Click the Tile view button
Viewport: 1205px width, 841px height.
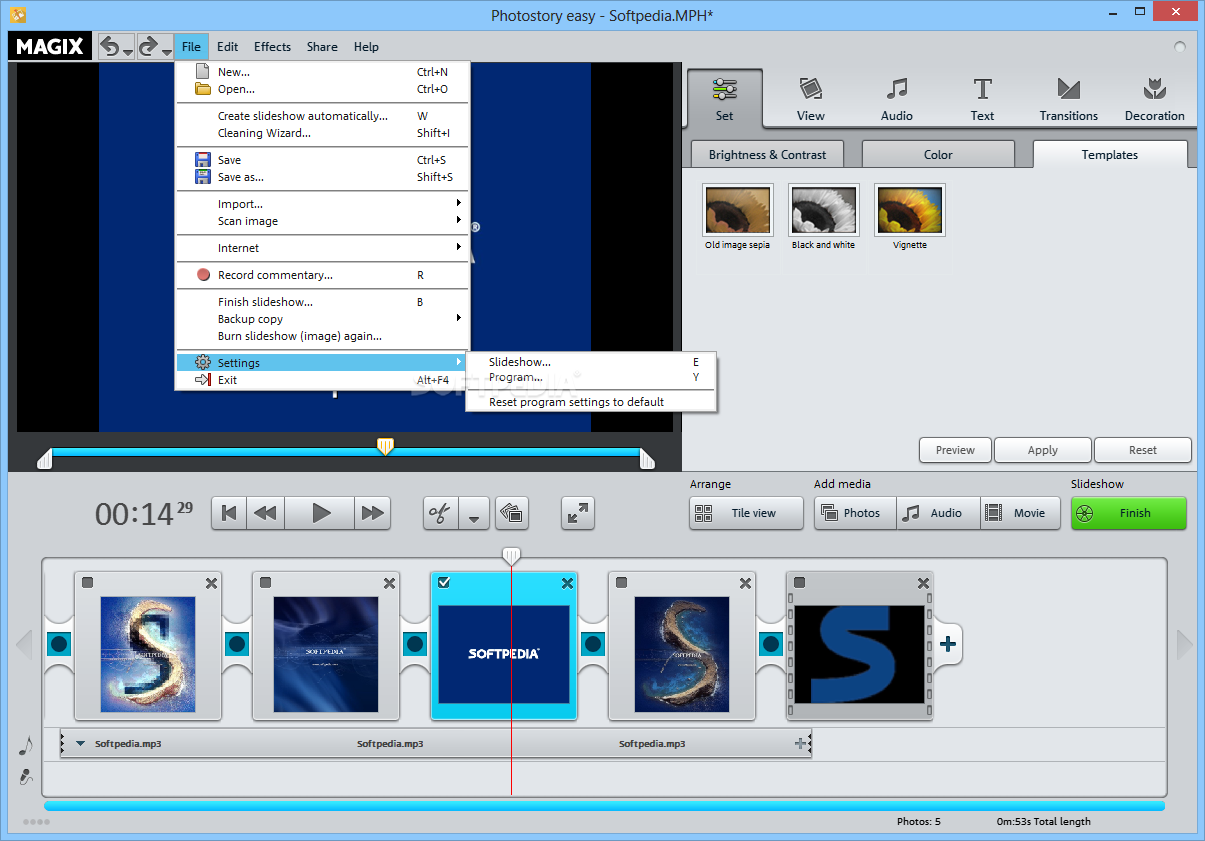(x=746, y=513)
